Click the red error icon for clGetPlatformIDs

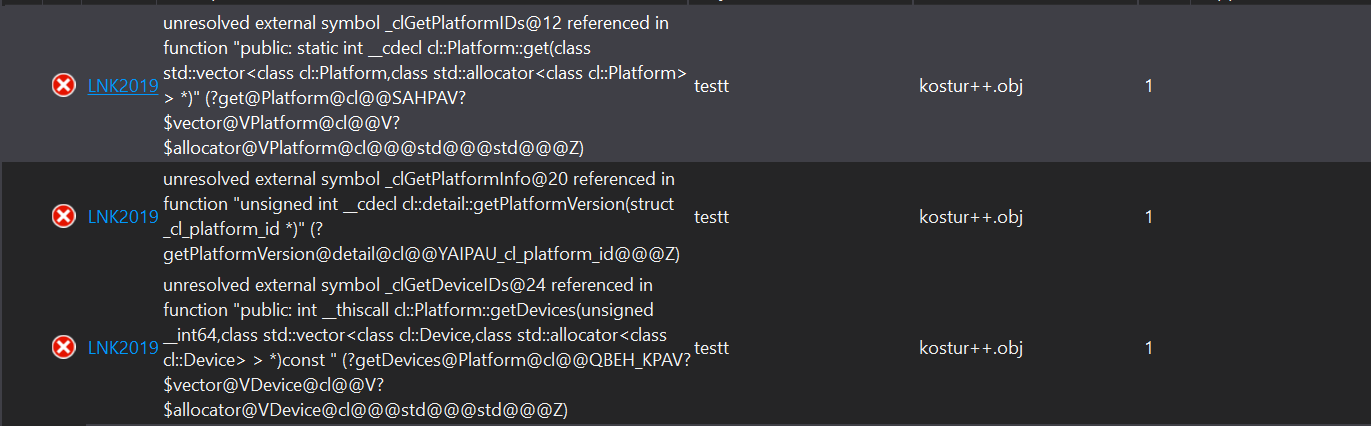(63, 86)
